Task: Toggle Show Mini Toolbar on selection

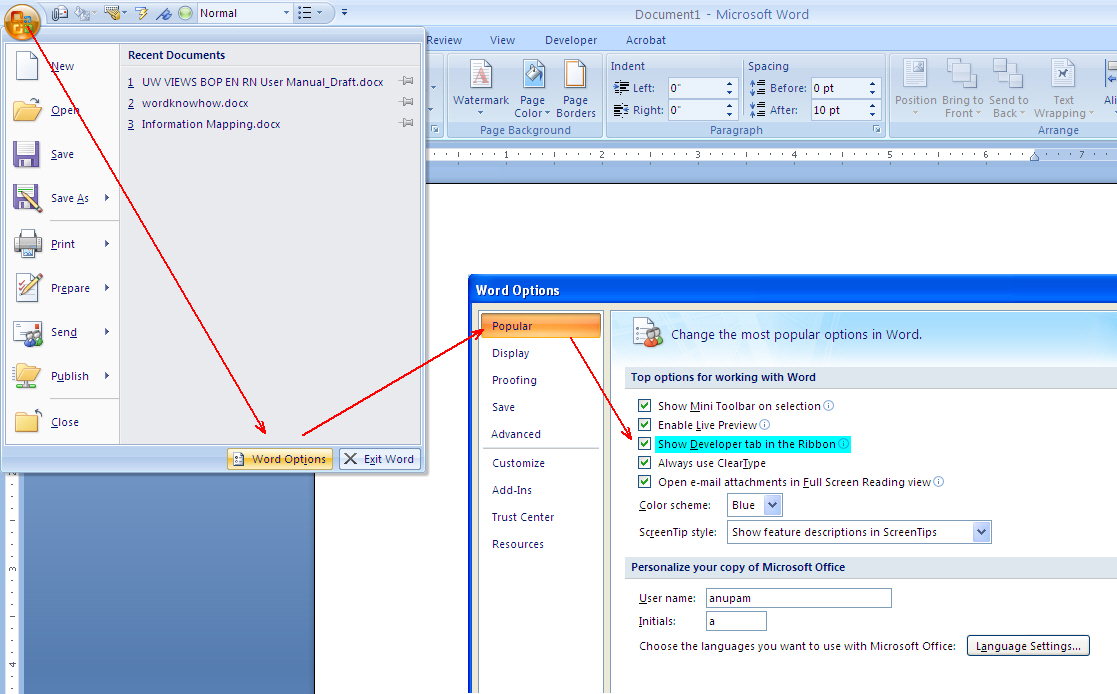Action: (x=645, y=405)
